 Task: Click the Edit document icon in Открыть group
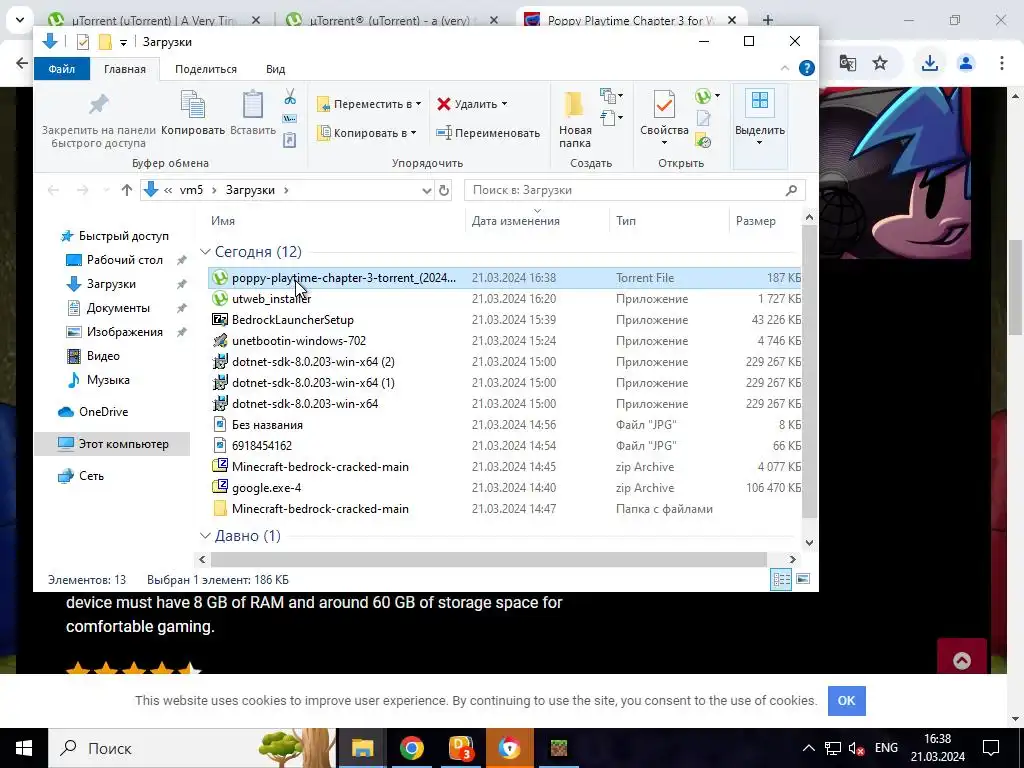pos(703,119)
